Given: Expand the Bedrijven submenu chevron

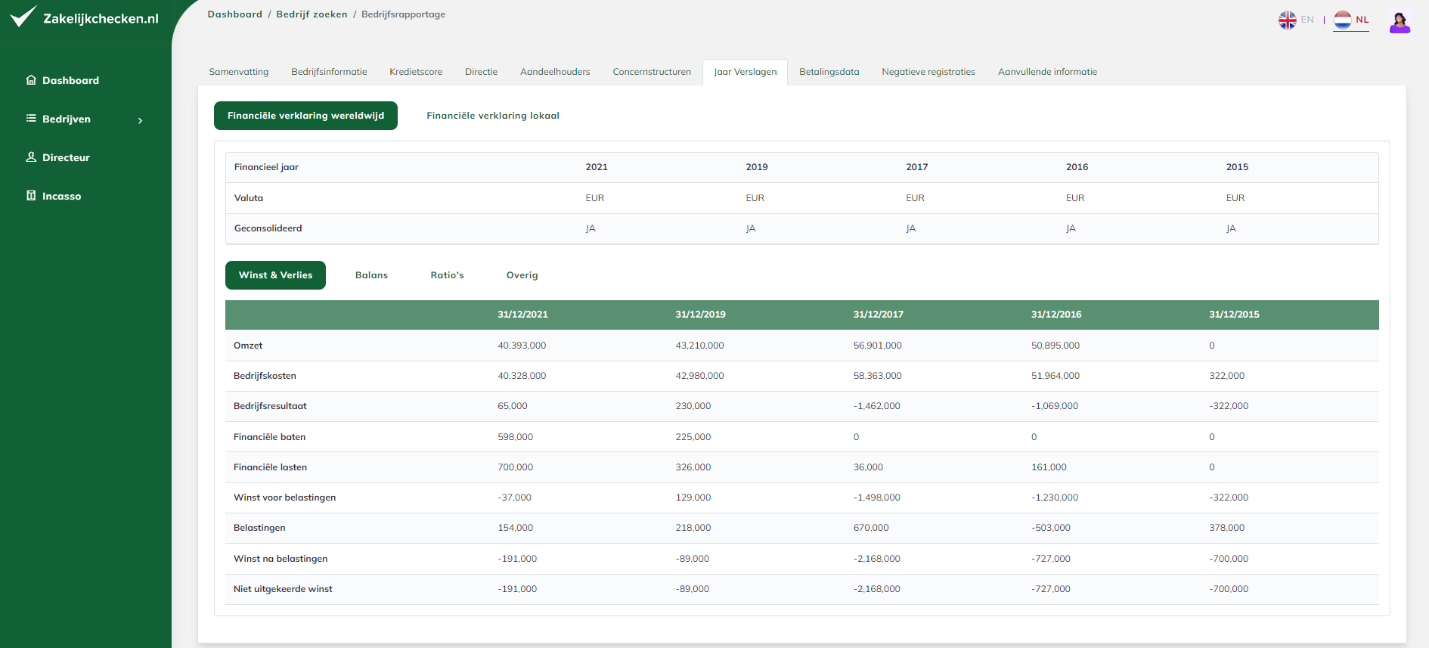Looking at the screenshot, I should (x=140, y=120).
